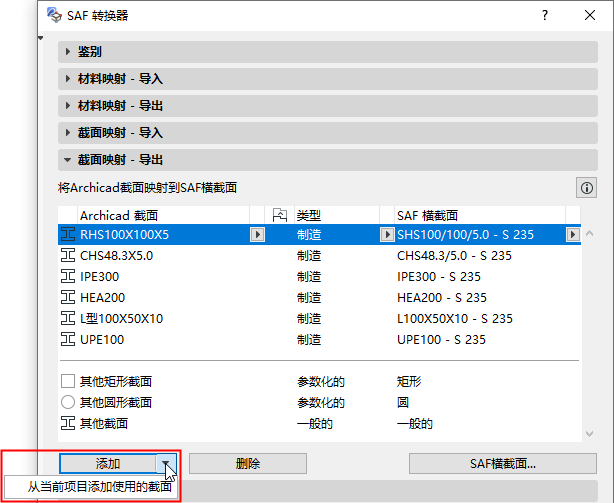Click SAF value UPE100 - S 235
Image resolution: width=614 pixels, height=503 pixels.
point(441,339)
